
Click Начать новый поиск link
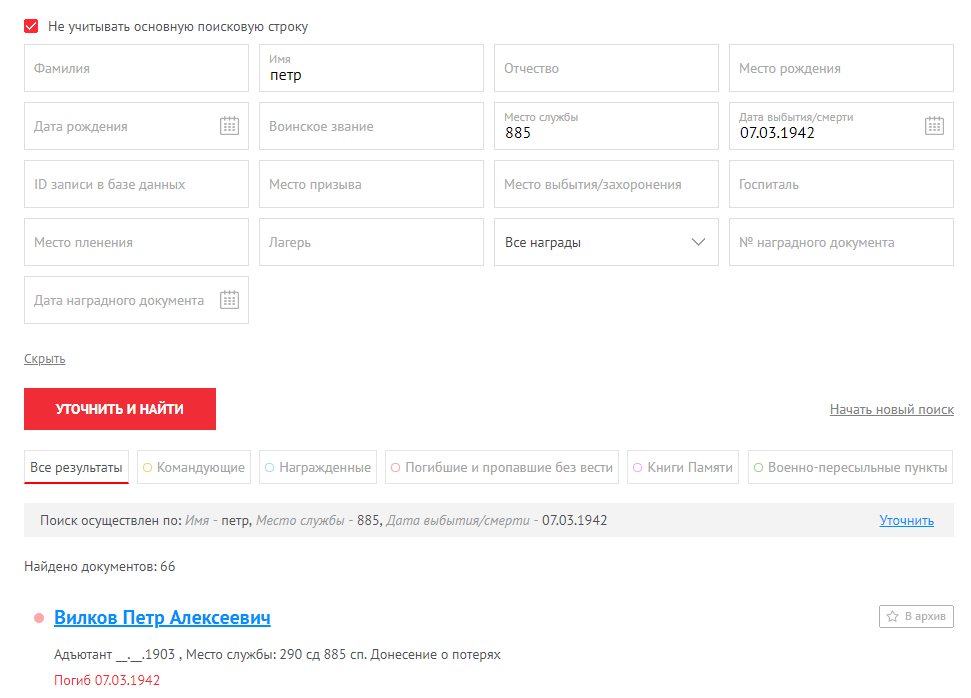point(892,409)
